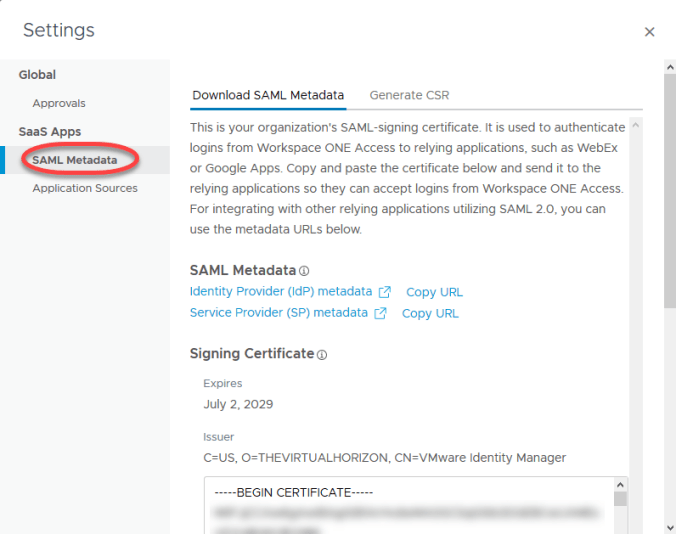Viewport: 676px width, 534px height.
Task: Click the Issuer label
Action: (x=218, y=437)
